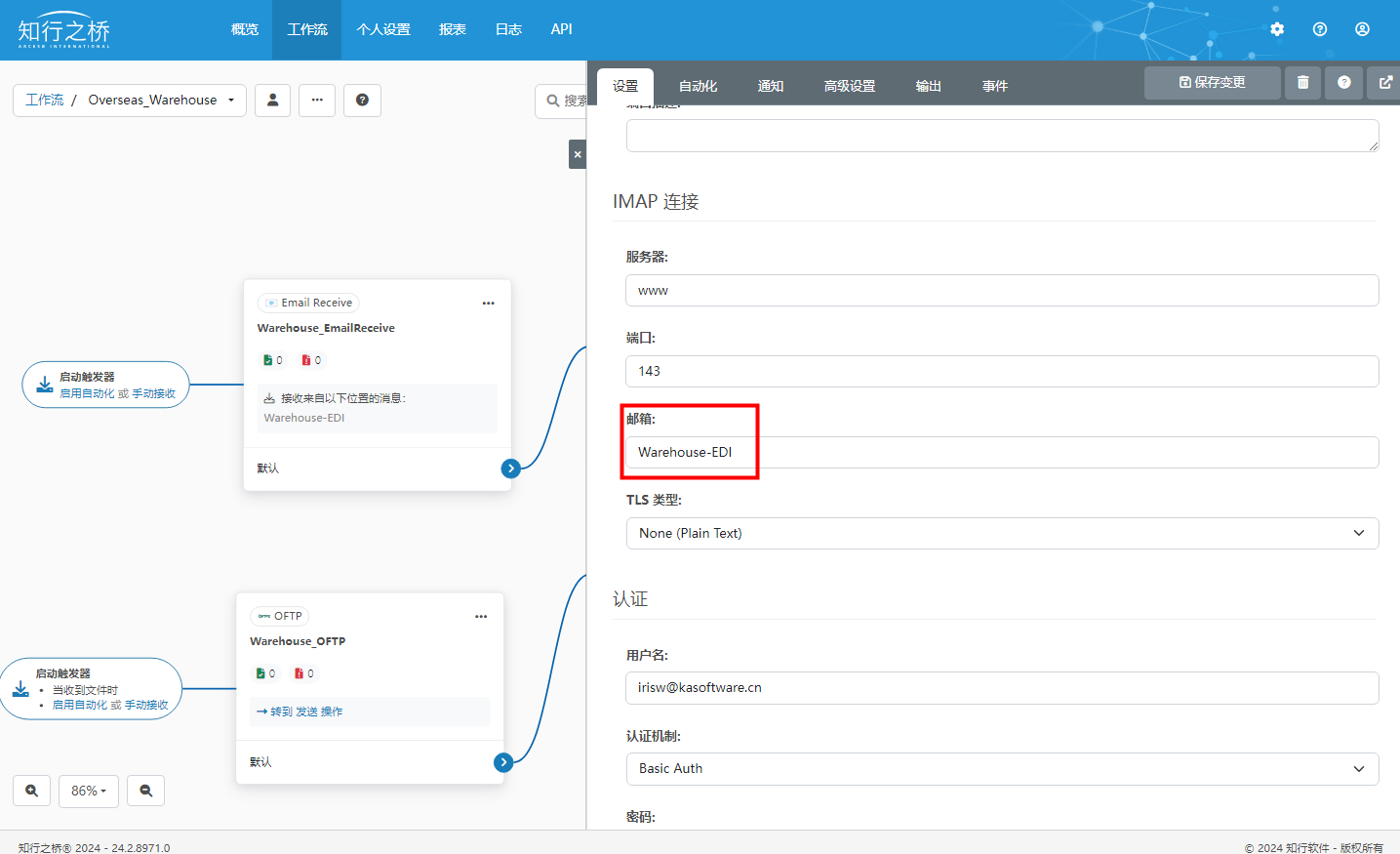Zoom in on the flow canvas
Viewport: 1400px width, 854px height.
click(x=32, y=791)
